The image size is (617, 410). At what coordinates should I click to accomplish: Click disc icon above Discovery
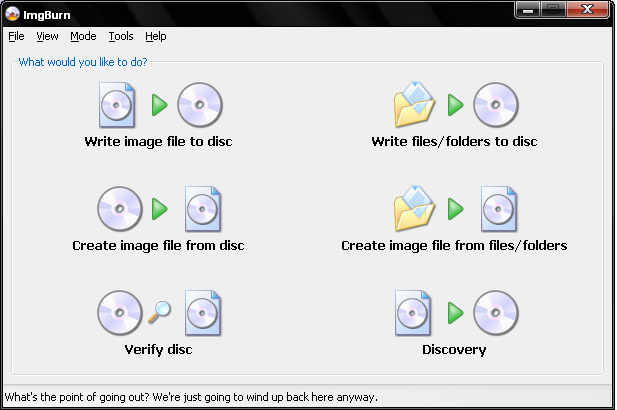pyautogui.click(x=496, y=313)
